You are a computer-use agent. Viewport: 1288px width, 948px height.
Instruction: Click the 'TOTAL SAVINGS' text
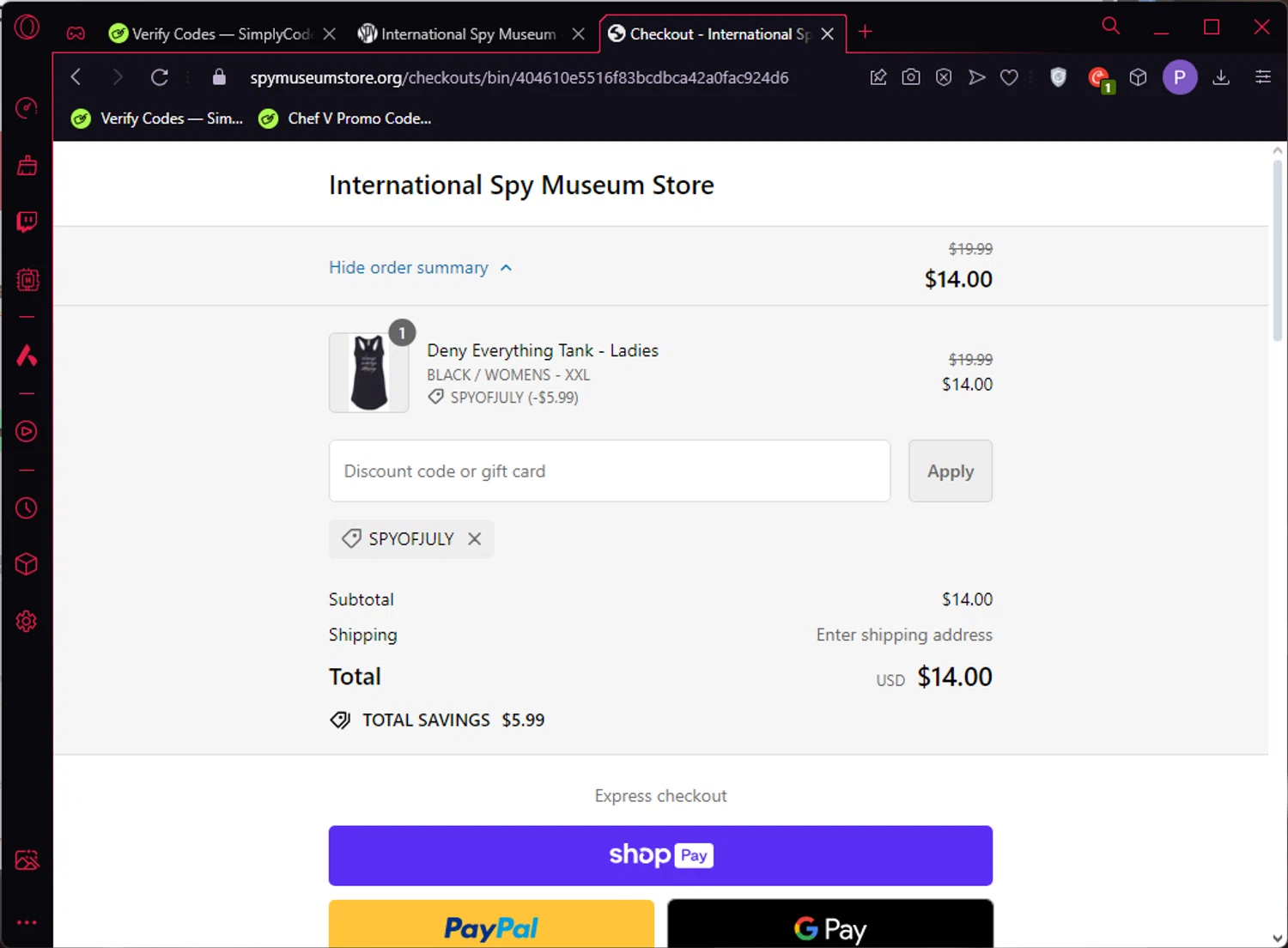426,720
